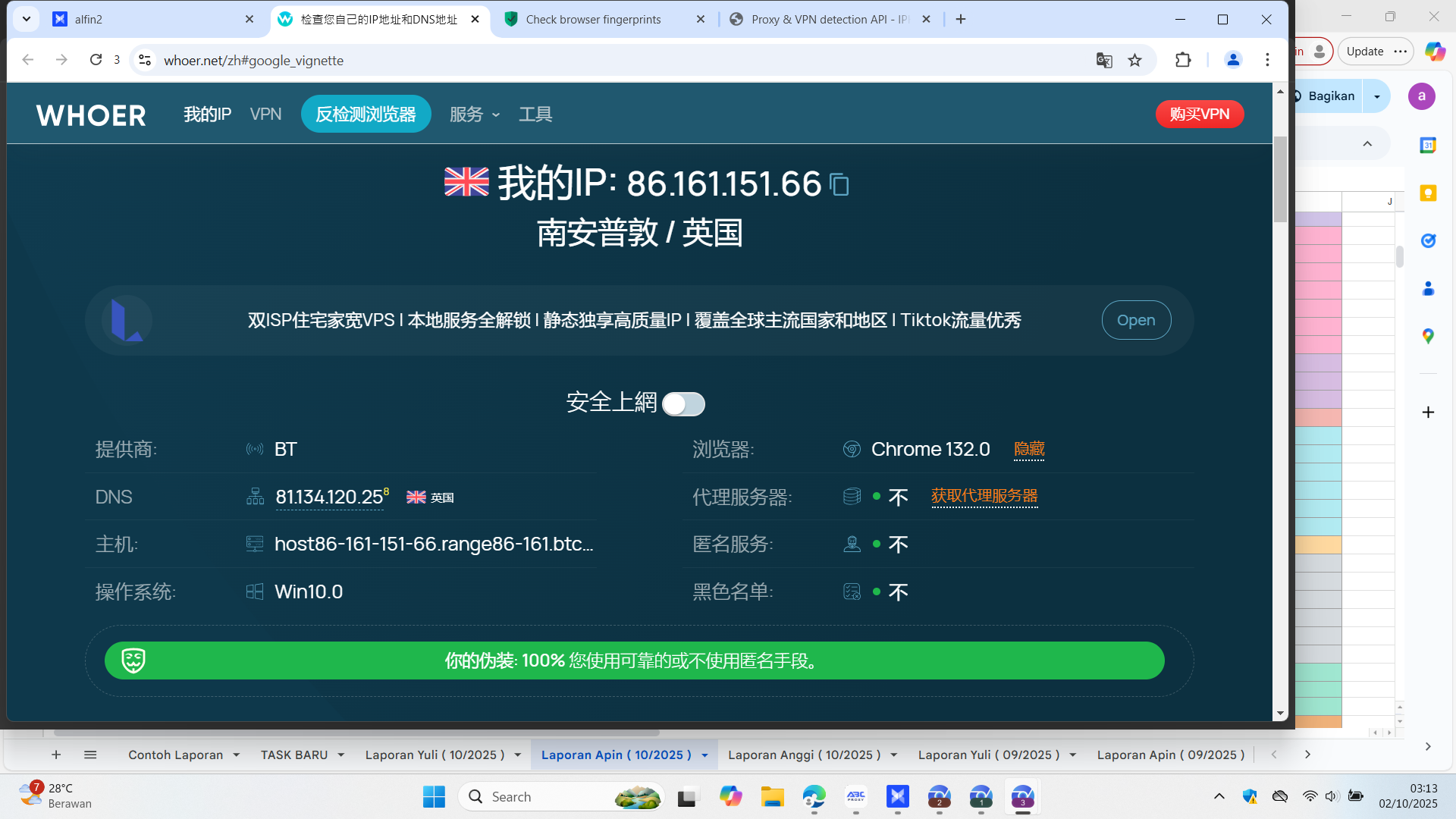This screenshot has width=1456, height=819.
Task: Click the WHOER logo
Action: click(91, 115)
